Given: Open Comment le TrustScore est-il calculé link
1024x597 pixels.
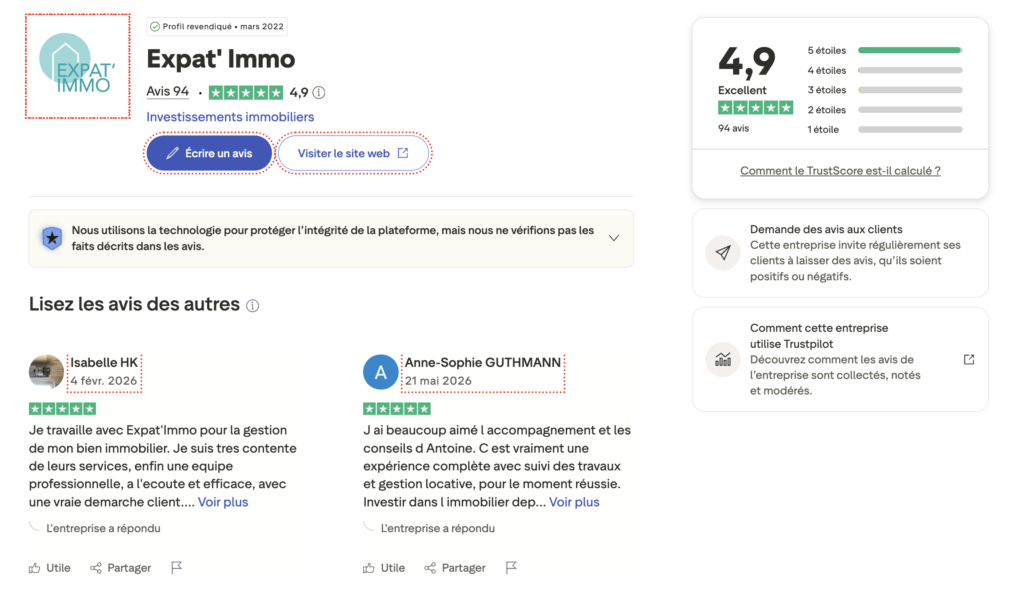Looking at the screenshot, I should [840, 171].
